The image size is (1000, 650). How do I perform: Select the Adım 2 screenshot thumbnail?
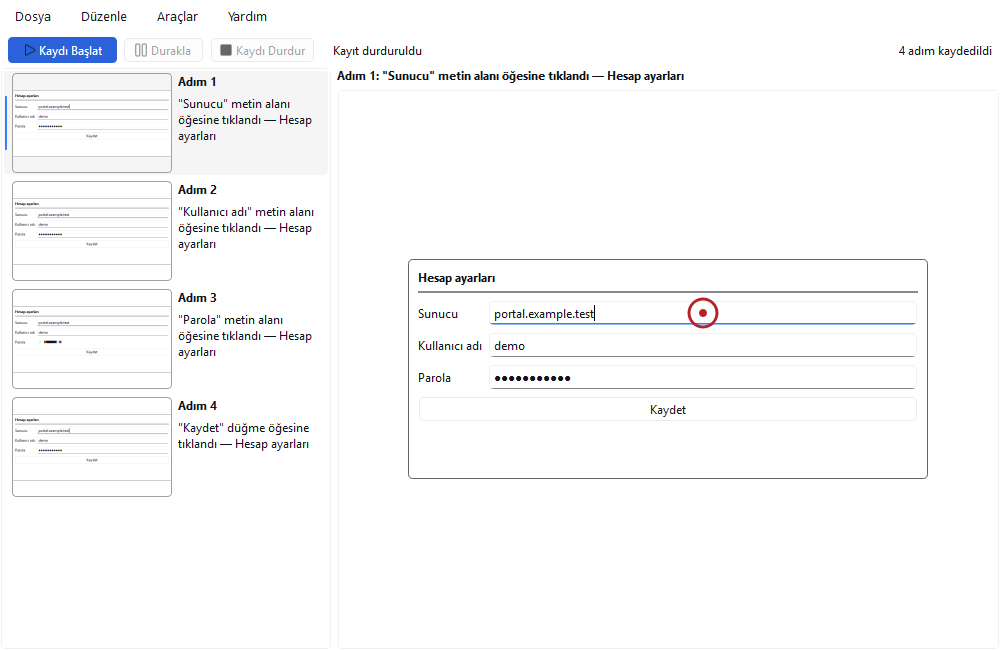(92, 231)
